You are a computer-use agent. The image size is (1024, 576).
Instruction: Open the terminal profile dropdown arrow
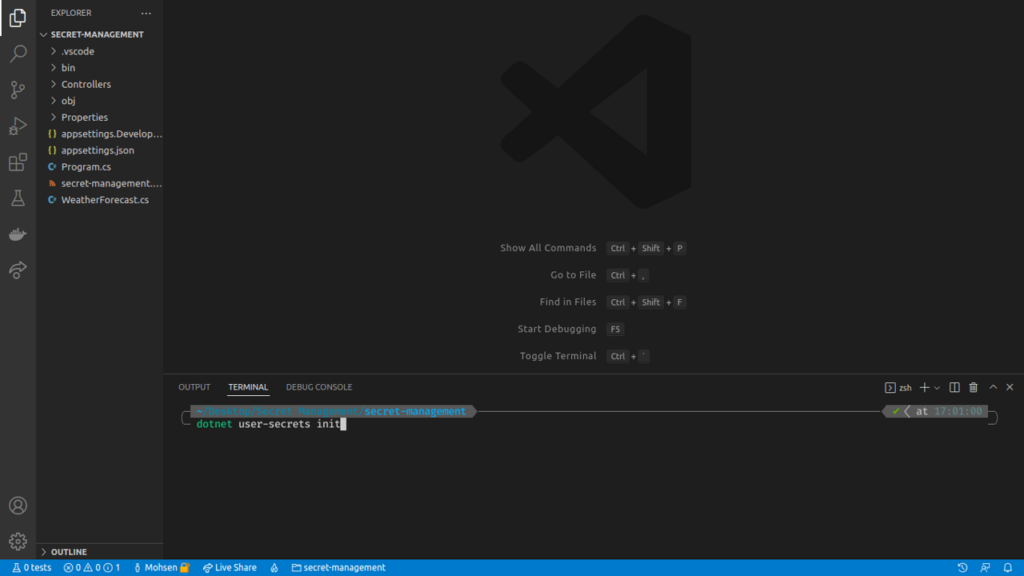tap(935, 387)
